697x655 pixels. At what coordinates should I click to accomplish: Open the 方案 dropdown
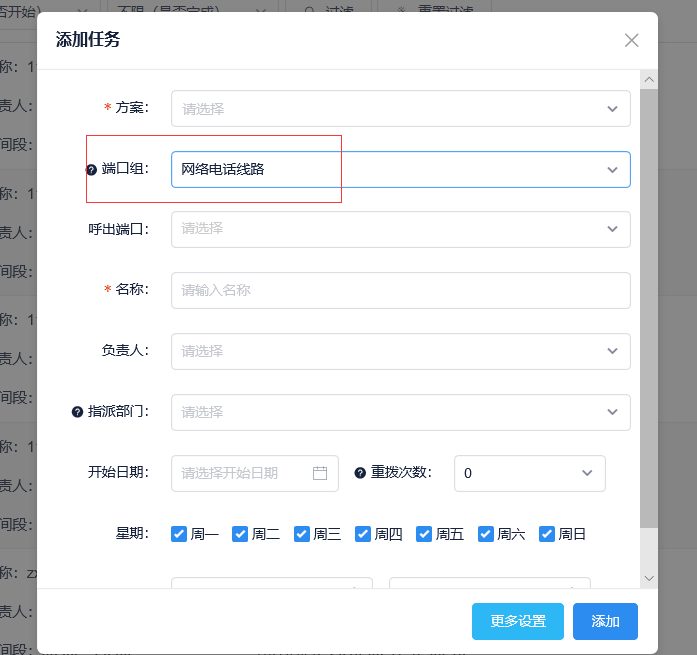coord(400,108)
